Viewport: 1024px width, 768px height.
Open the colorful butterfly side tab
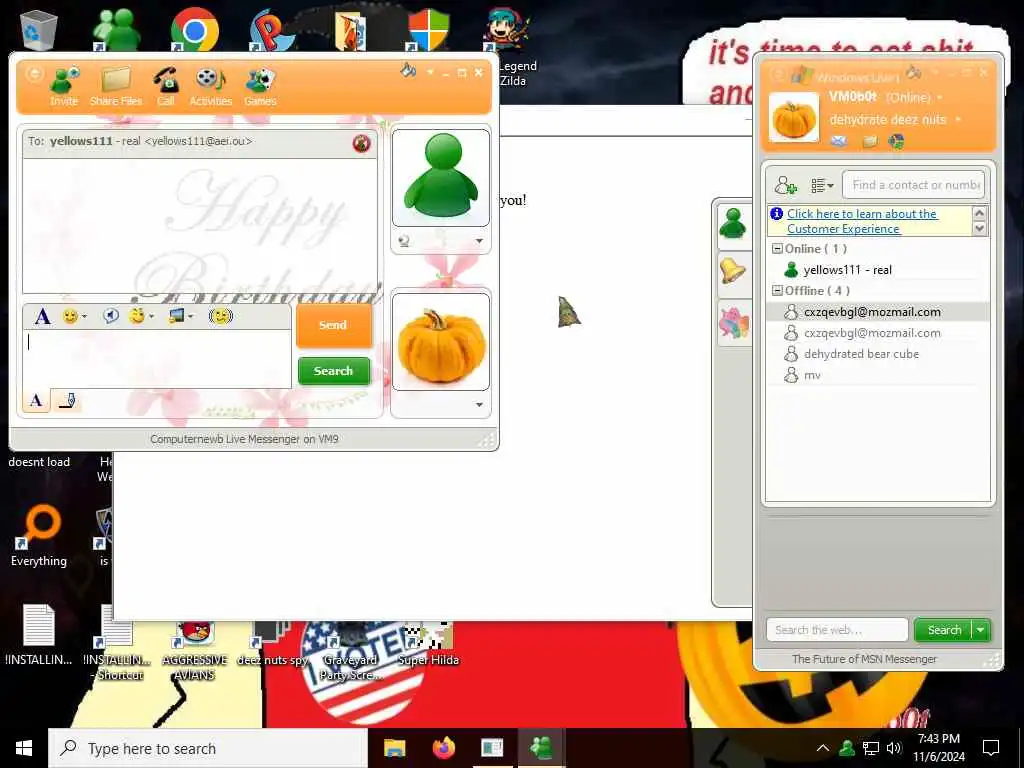[734, 322]
